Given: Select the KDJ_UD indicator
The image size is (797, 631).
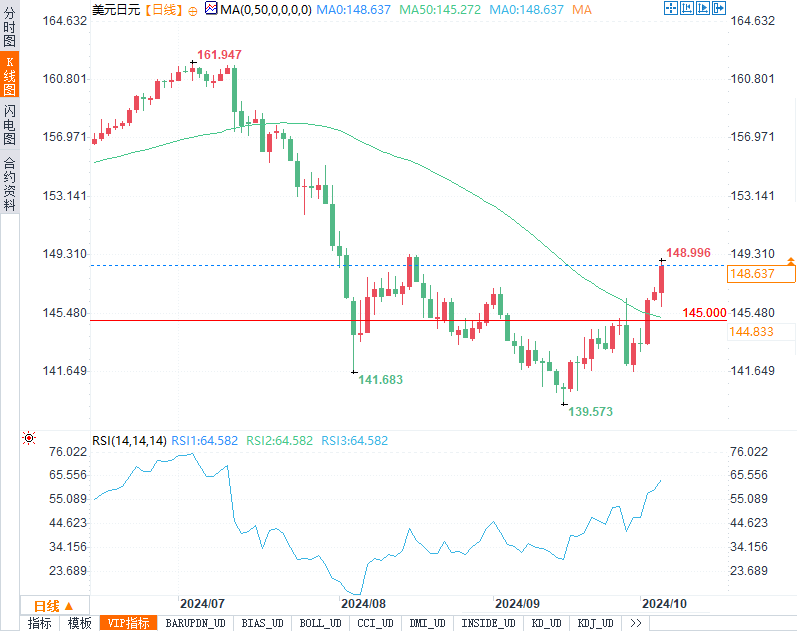Looking at the screenshot, I should pyautogui.click(x=595, y=623).
